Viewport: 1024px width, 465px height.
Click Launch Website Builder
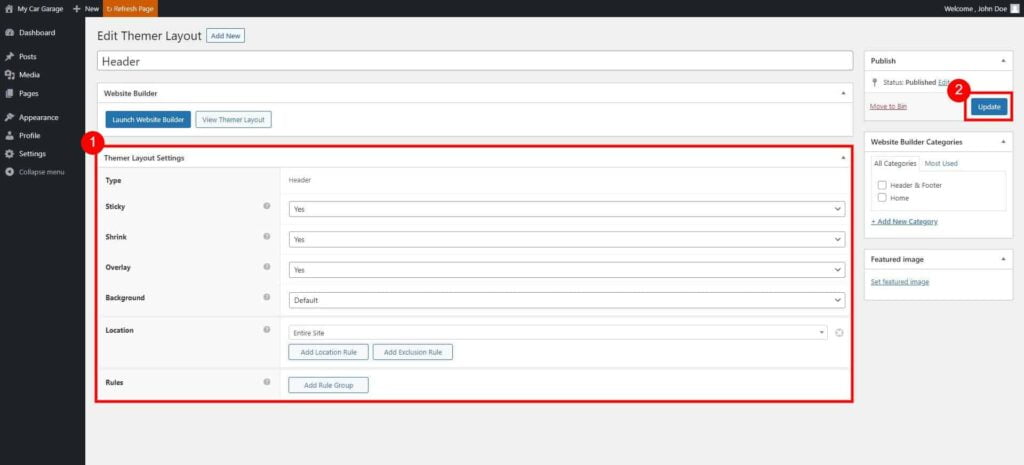(148, 120)
